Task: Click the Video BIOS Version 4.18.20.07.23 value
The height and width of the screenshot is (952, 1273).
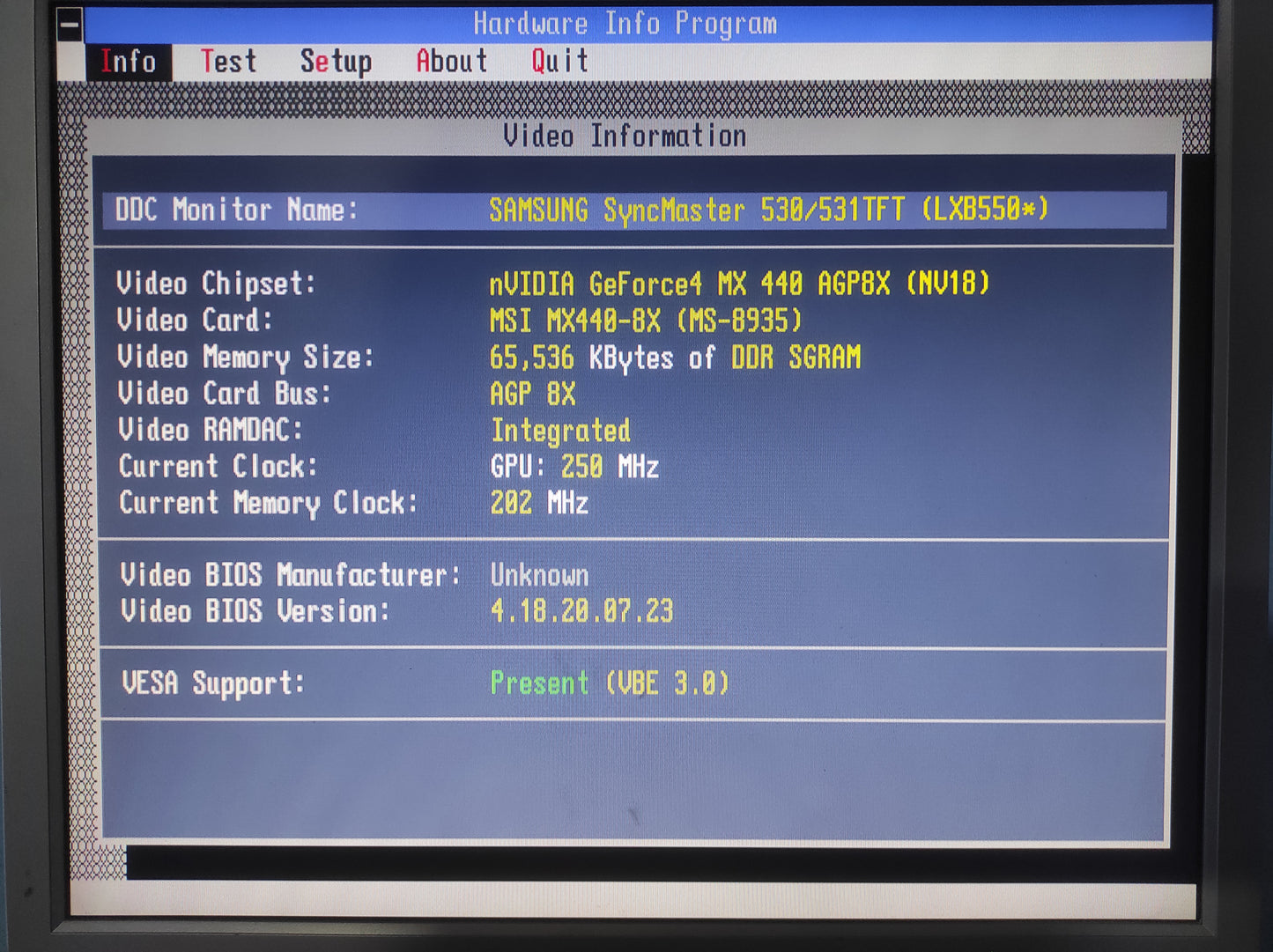Action: 581,611
